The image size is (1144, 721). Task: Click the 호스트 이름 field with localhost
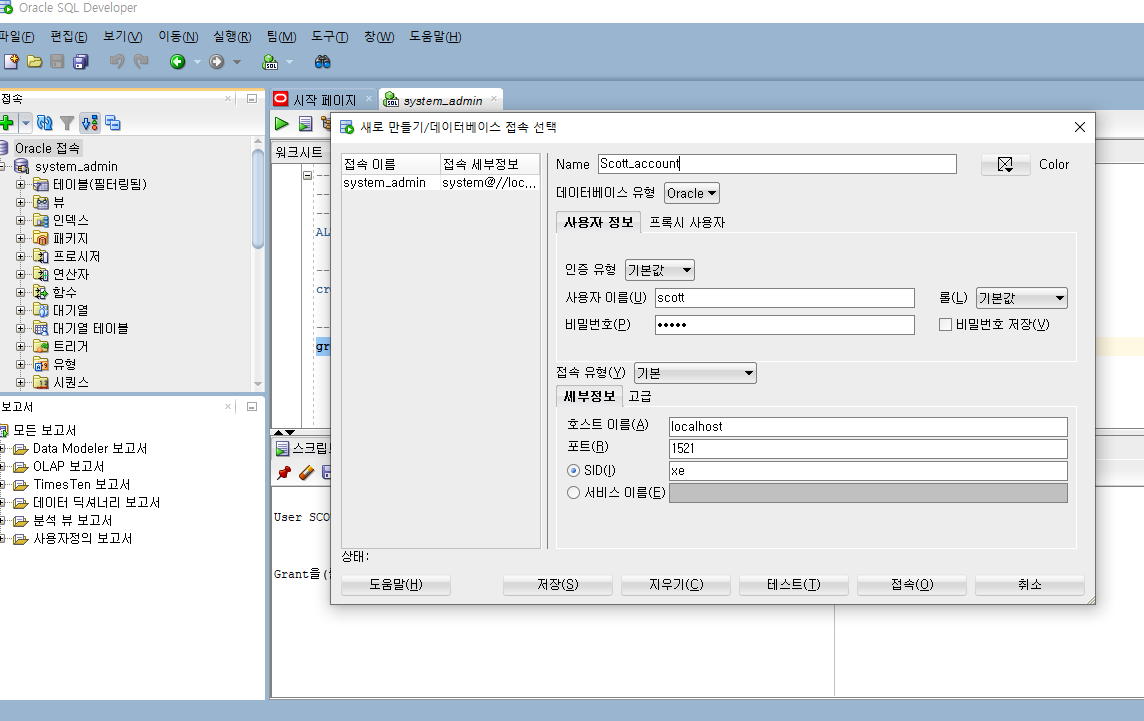[868, 427]
